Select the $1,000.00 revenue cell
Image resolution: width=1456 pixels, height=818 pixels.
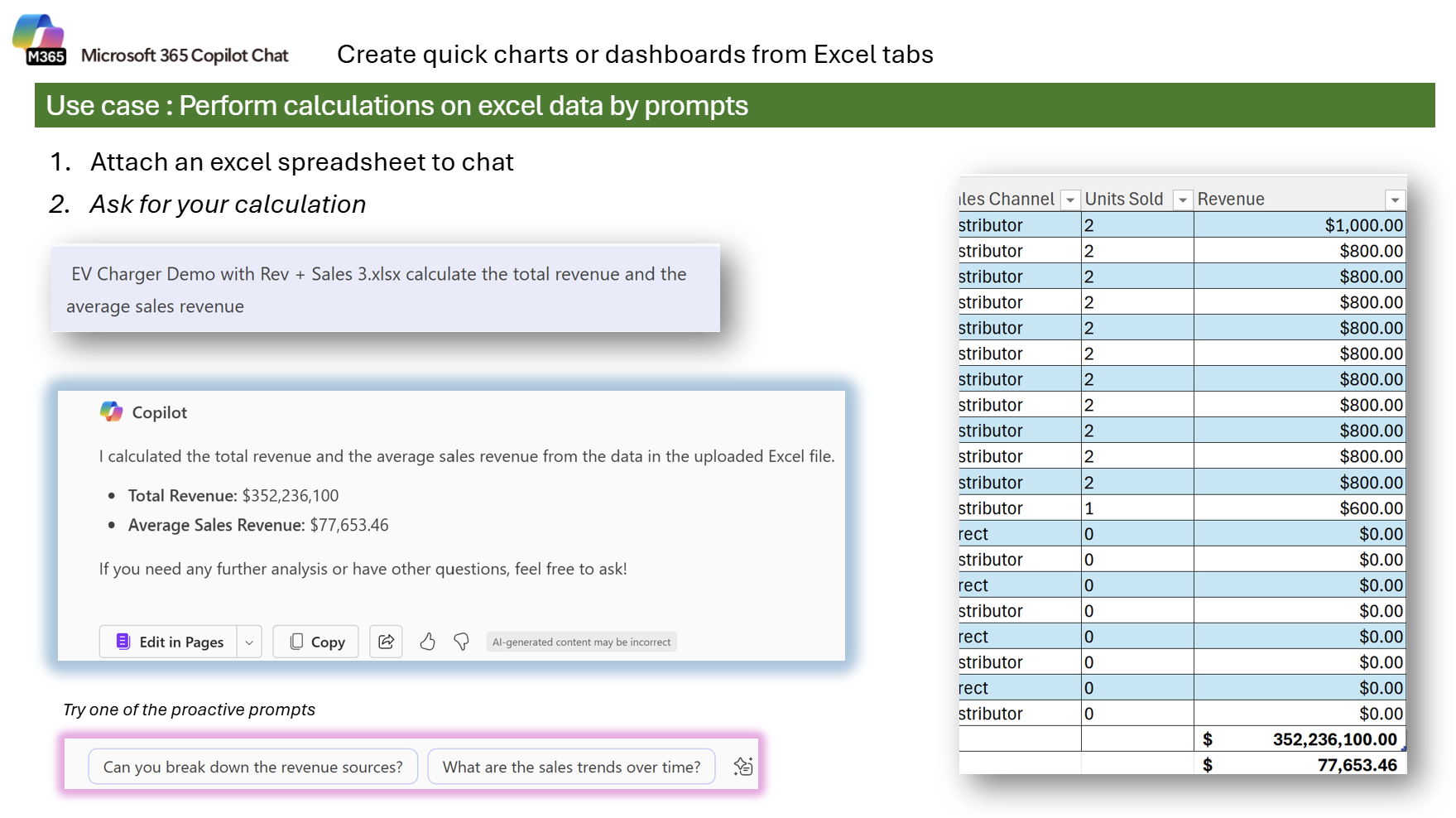coord(1366,224)
